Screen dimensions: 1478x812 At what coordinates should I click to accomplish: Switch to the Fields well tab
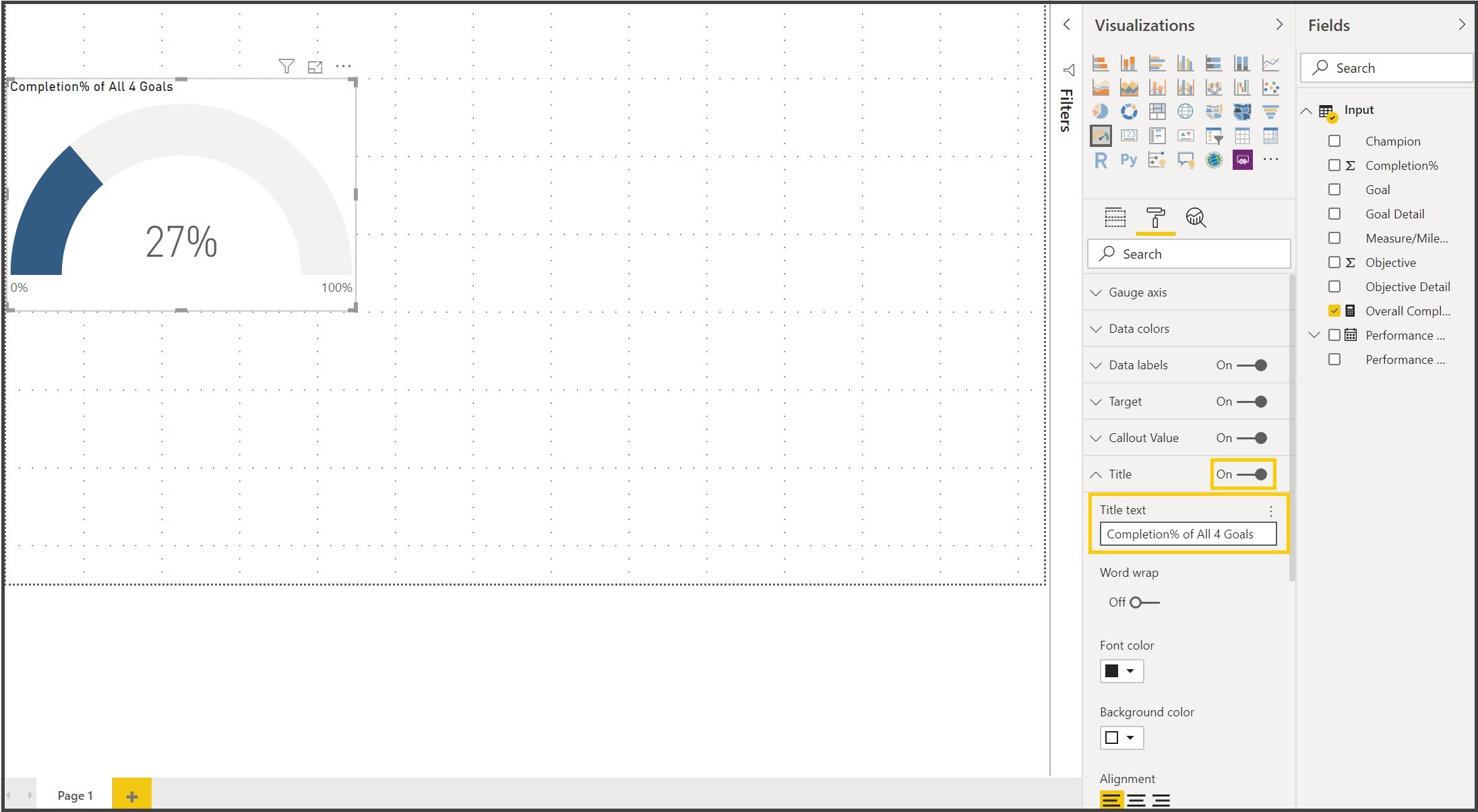pyautogui.click(x=1115, y=218)
